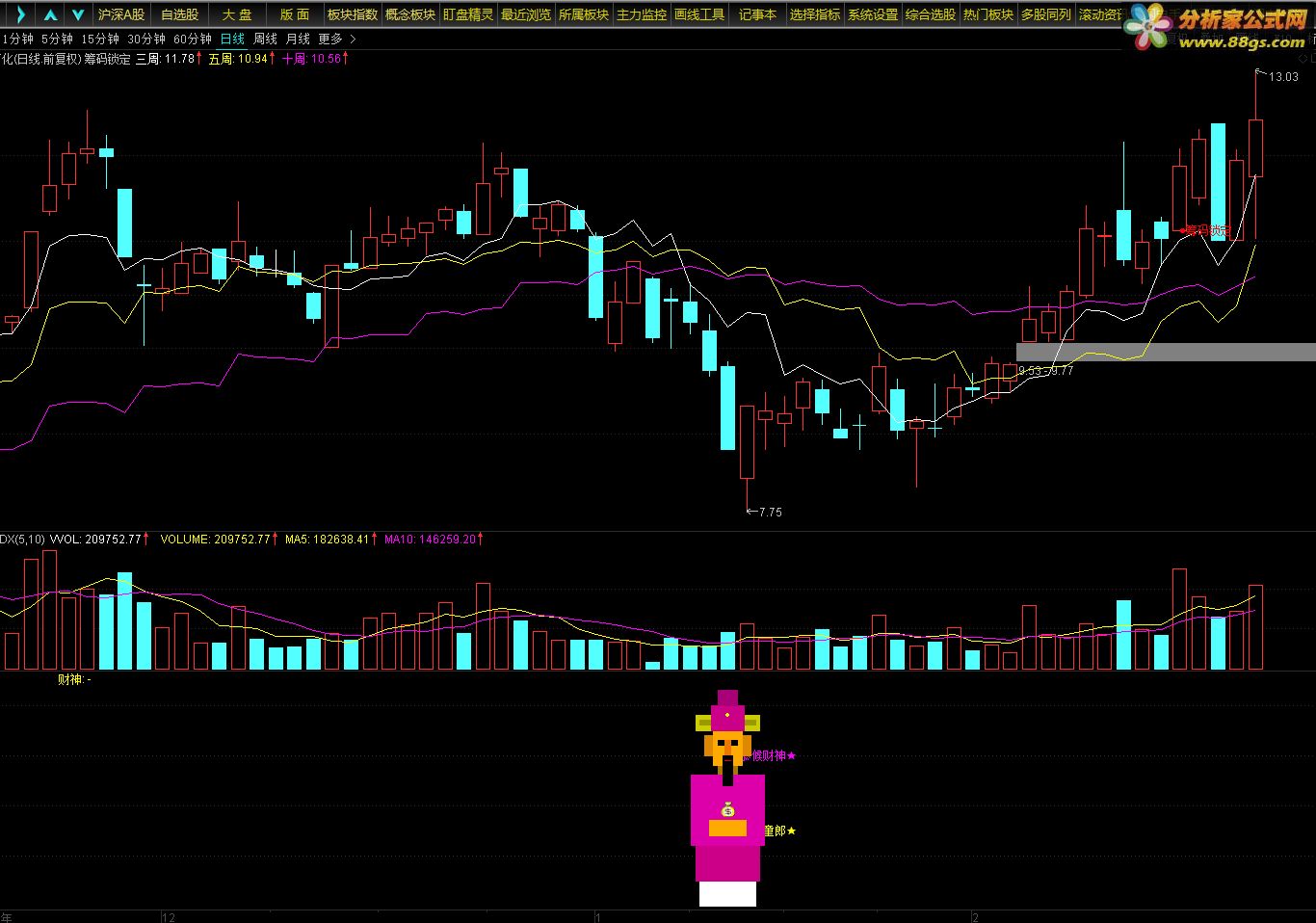Click the down arrow navigation icon
The width and height of the screenshot is (1316, 923).
click(x=78, y=14)
